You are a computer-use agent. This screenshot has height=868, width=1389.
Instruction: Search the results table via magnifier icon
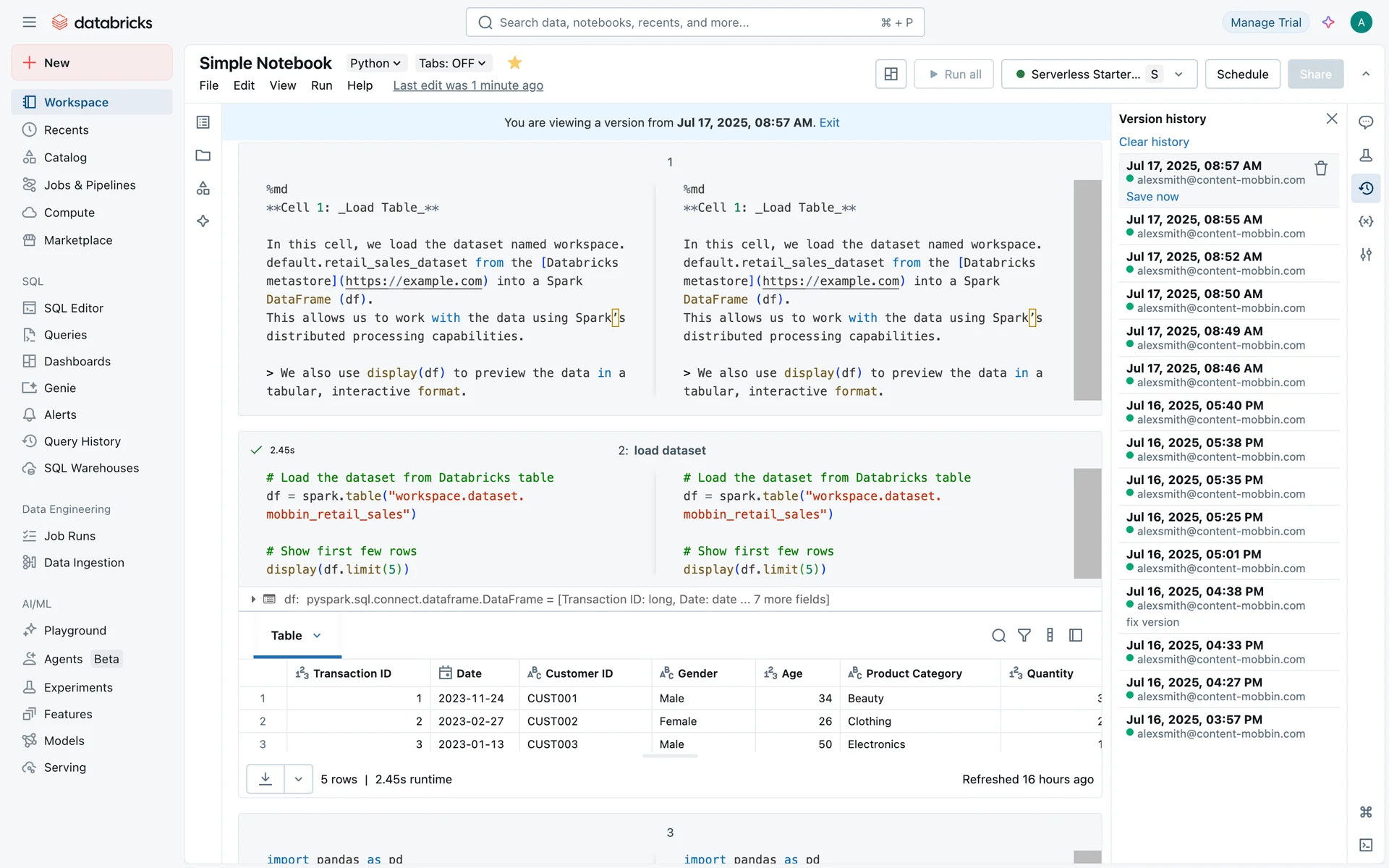click(998, 635)
